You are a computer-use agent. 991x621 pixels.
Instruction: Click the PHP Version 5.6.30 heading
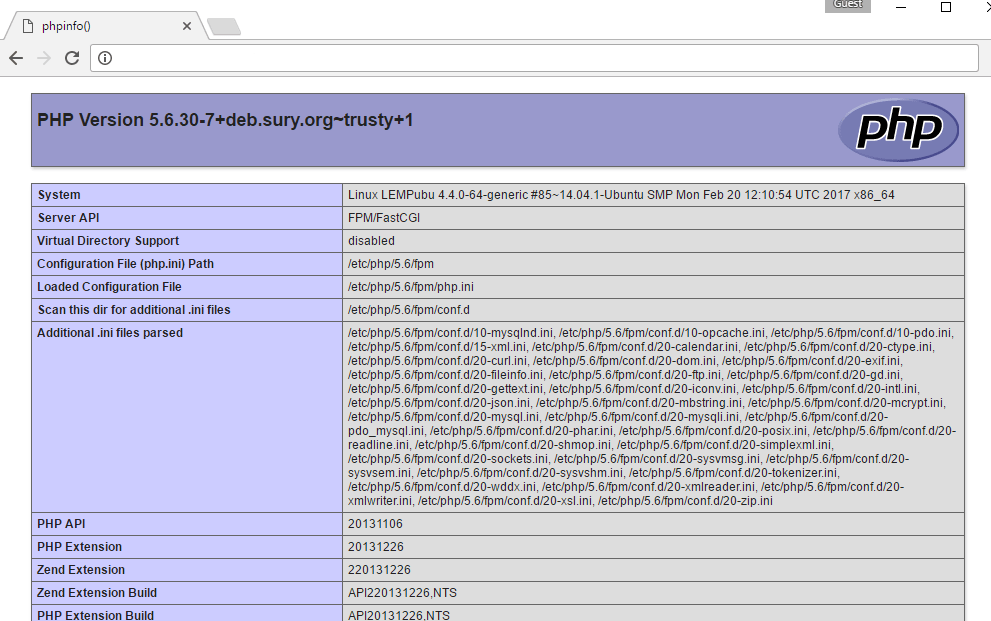click(x=225, y=121)
